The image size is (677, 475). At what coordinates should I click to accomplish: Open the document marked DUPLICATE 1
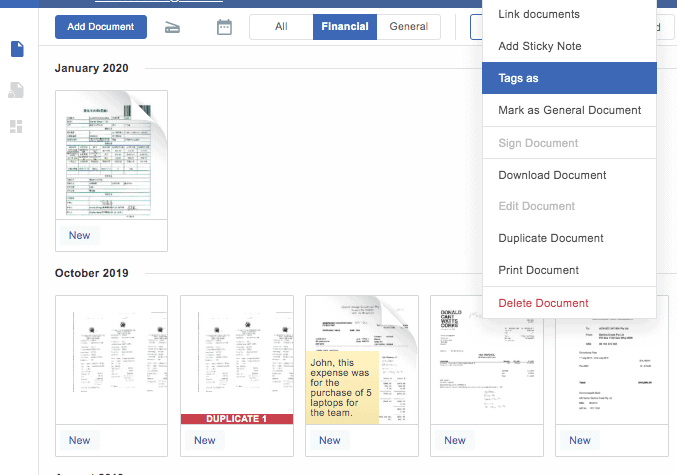(236, 360)
